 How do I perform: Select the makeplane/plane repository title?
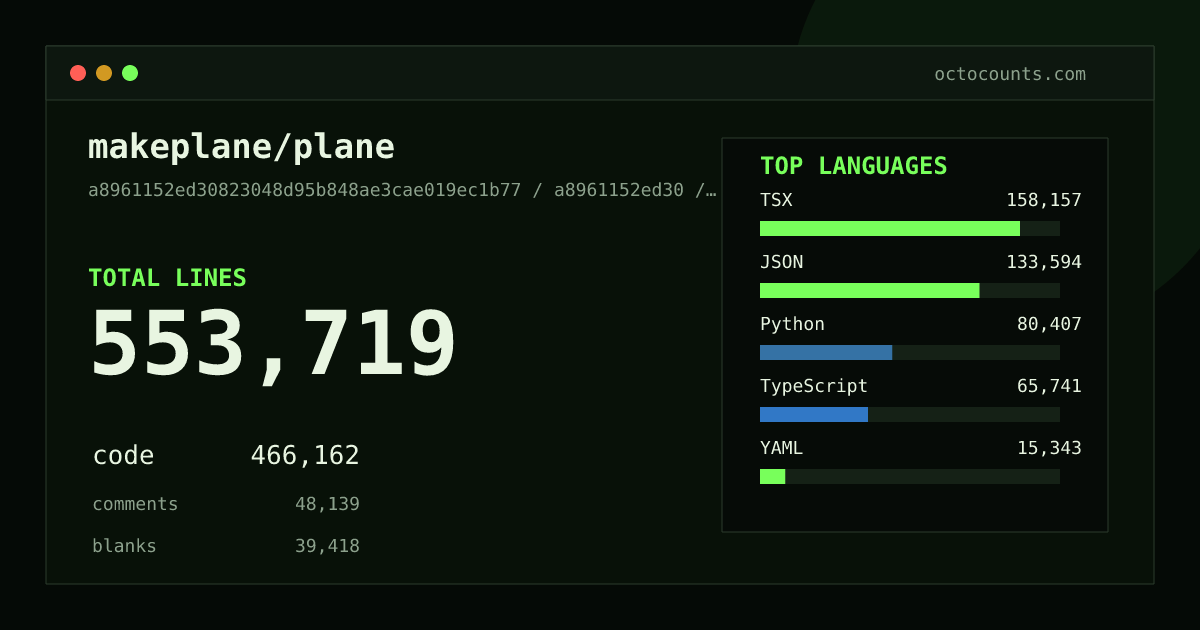pyautogui.click(x=241, y=147)
